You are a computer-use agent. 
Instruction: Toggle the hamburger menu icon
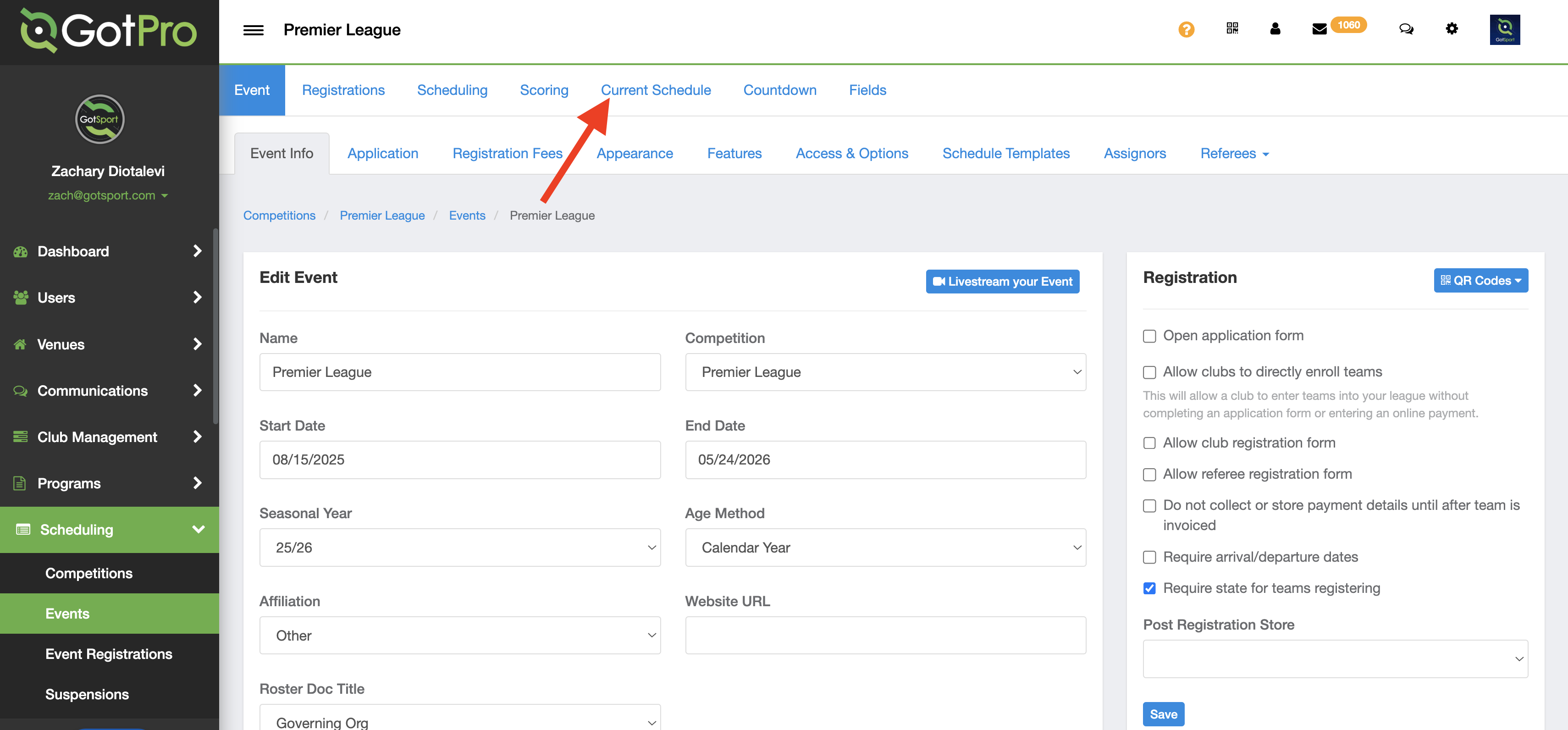253,30
